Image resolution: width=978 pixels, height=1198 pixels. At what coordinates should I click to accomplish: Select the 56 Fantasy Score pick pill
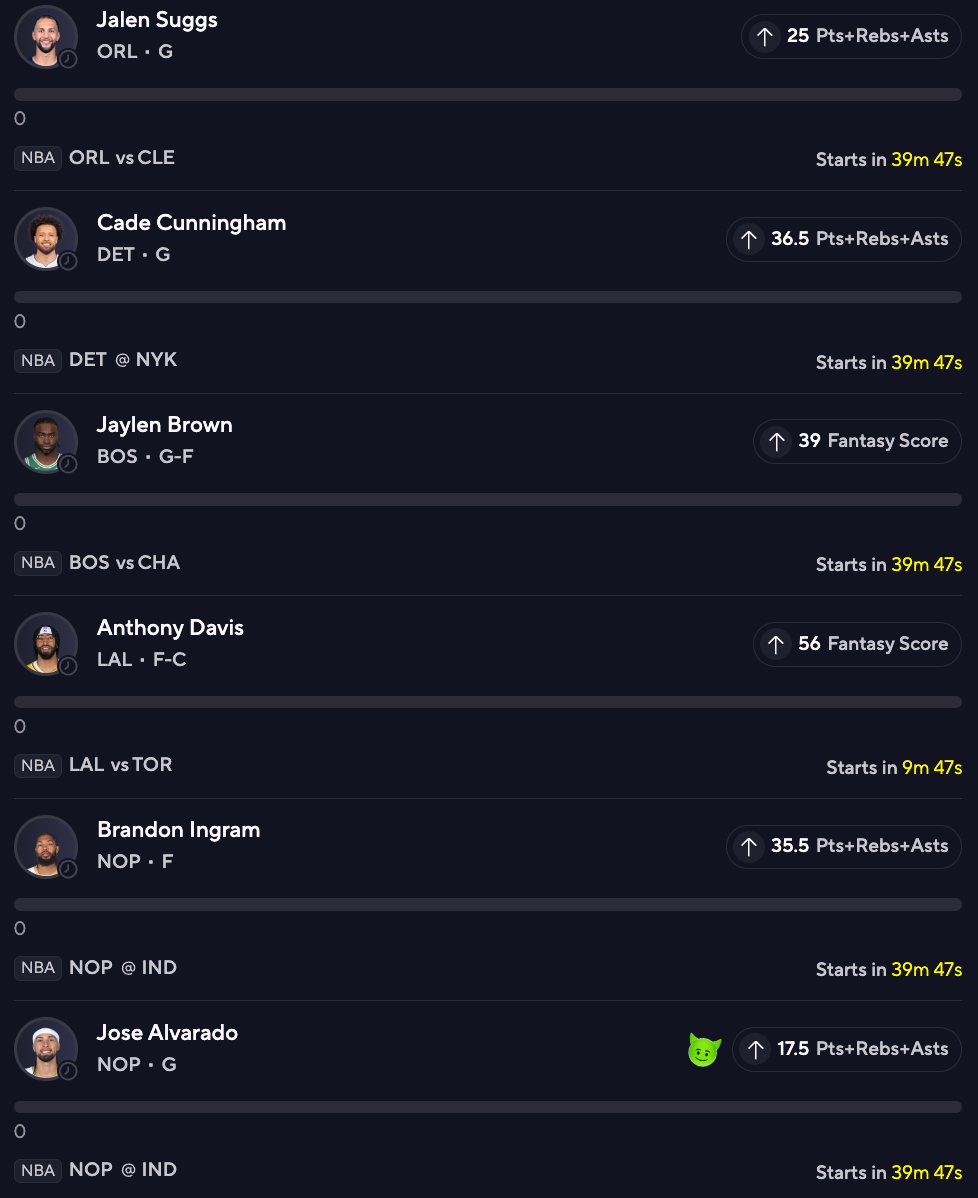[x=857, y=644]
